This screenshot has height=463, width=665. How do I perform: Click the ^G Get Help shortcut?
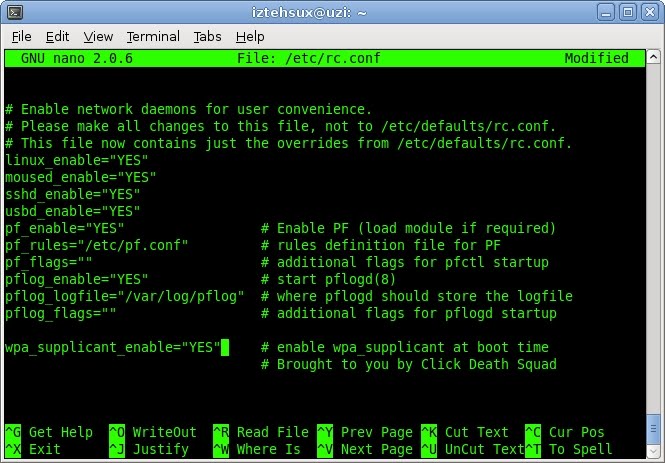tap(49, 432)
